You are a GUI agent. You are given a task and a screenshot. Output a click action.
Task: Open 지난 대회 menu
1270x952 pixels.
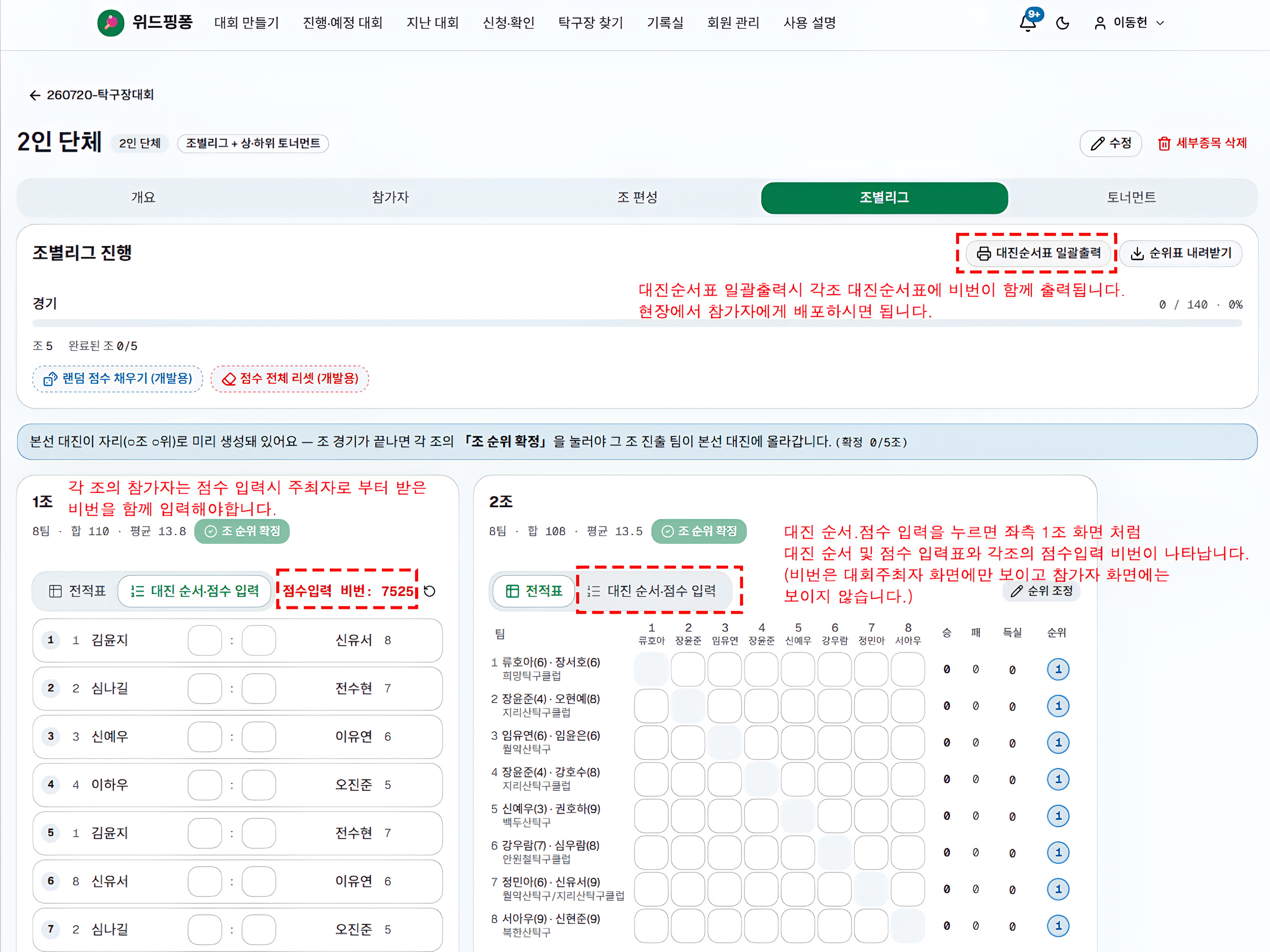click(433, 23)
